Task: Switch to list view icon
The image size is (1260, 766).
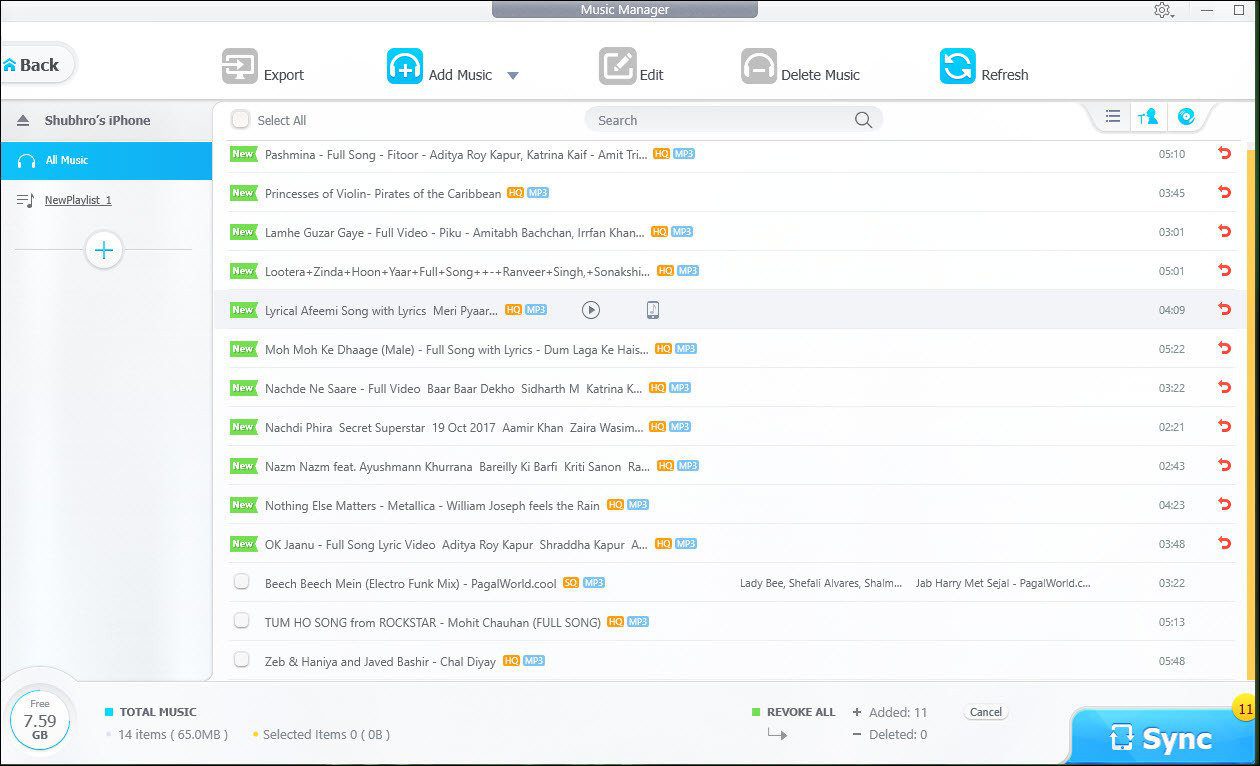Action: [1112, 117]
